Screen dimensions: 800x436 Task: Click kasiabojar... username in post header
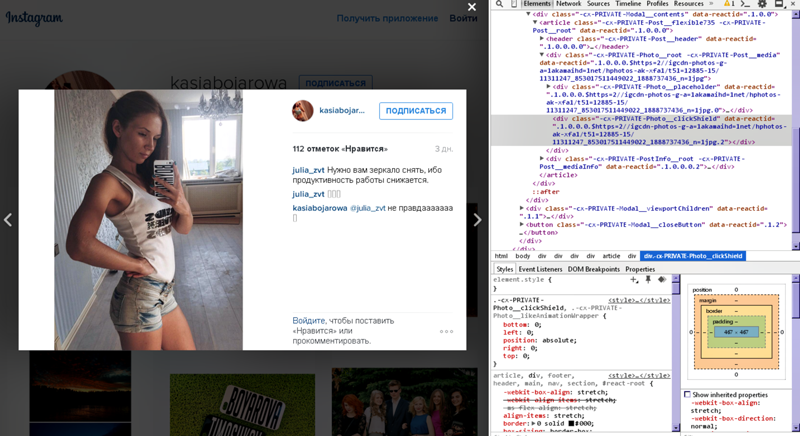pyautogui.click(x=342, y=111)
